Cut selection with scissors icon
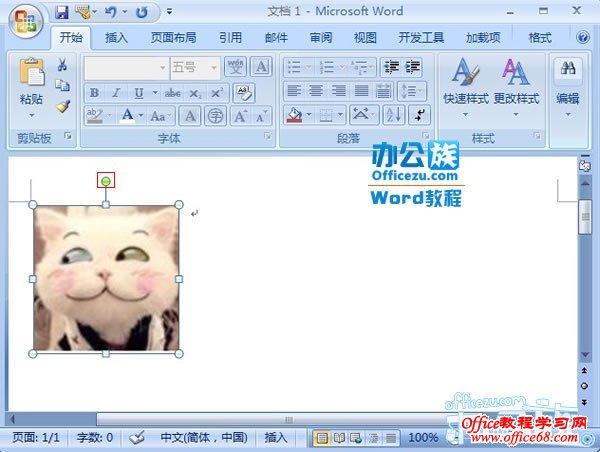Image resolution: width=600 pixels, height=452 pixels. tap(62, 65)
